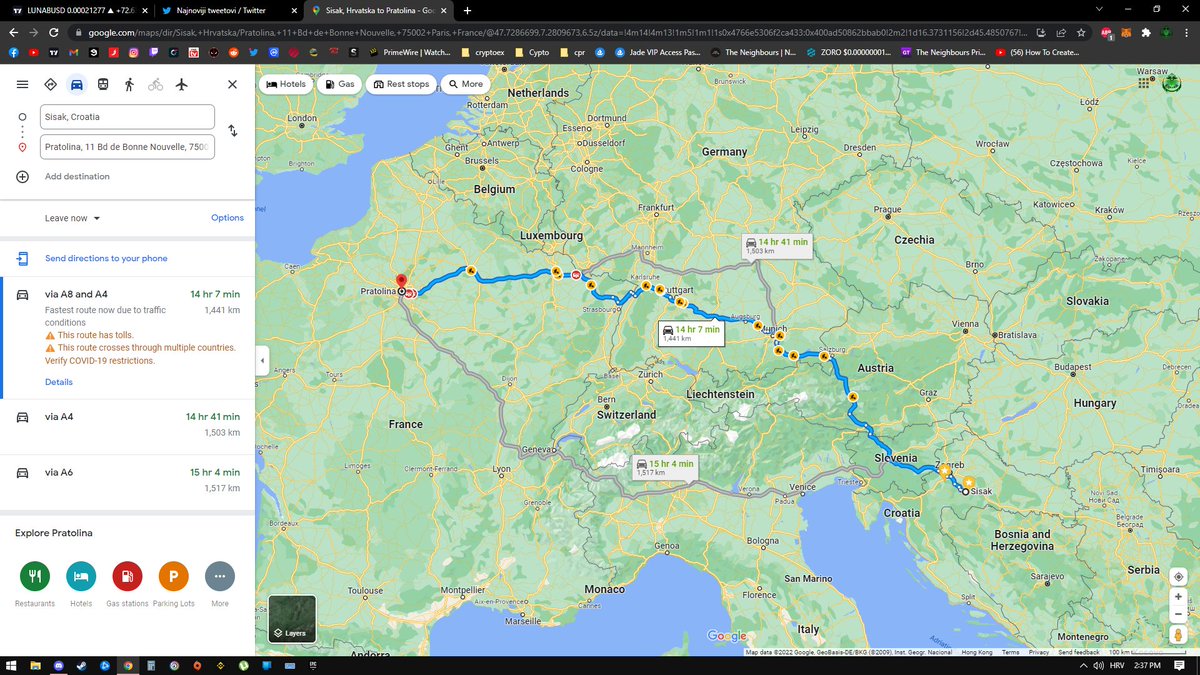This screenshot has width=1200, height=675.
Task: Explore Restaurants near Pratolina
Action: pyautogui.click(x=35, y=576)
